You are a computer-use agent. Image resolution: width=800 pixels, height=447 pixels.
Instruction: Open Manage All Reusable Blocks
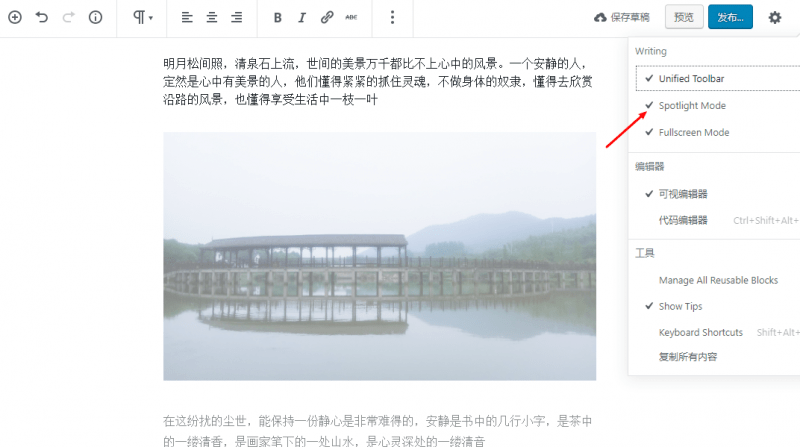click(x=718, y=280)
